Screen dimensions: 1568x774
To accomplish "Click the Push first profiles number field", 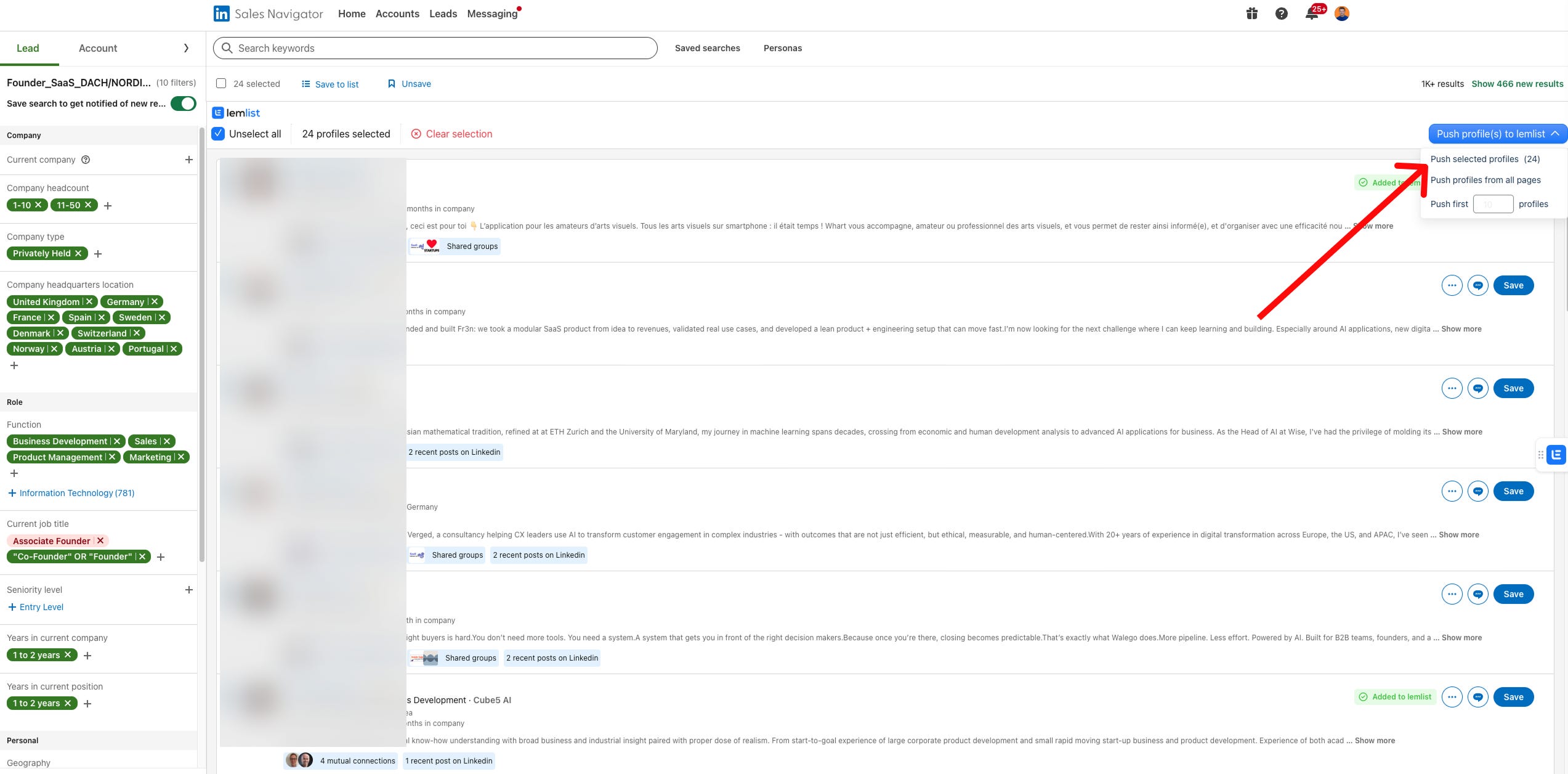I will click(x=1492, y=204).
